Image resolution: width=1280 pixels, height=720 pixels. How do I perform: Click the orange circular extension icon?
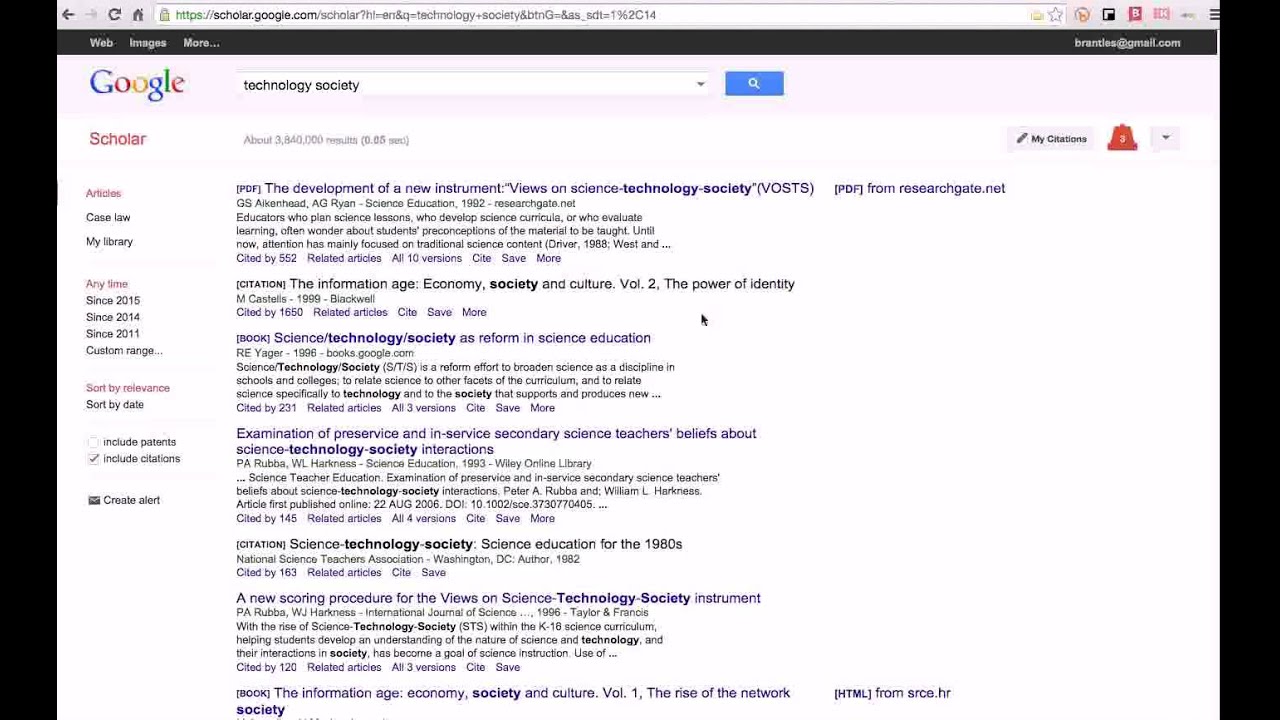1082,15
